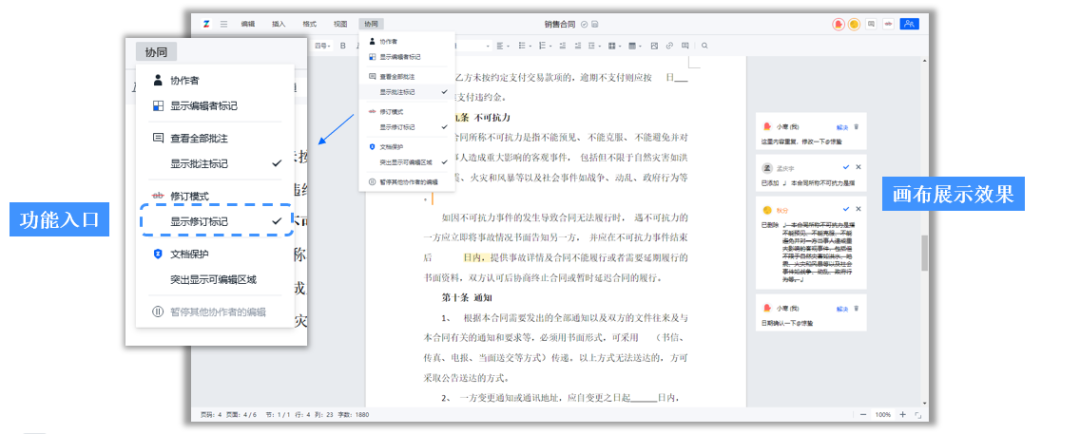This screenshot has height=434, width=1080.
Task: Select 查看全部批注 in the window's small dropdown
Action: [x=406, y=76]
